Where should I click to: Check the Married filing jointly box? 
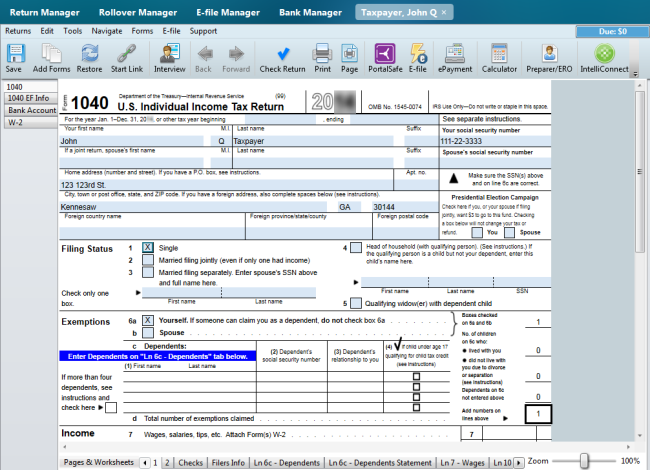pos(148,259)
